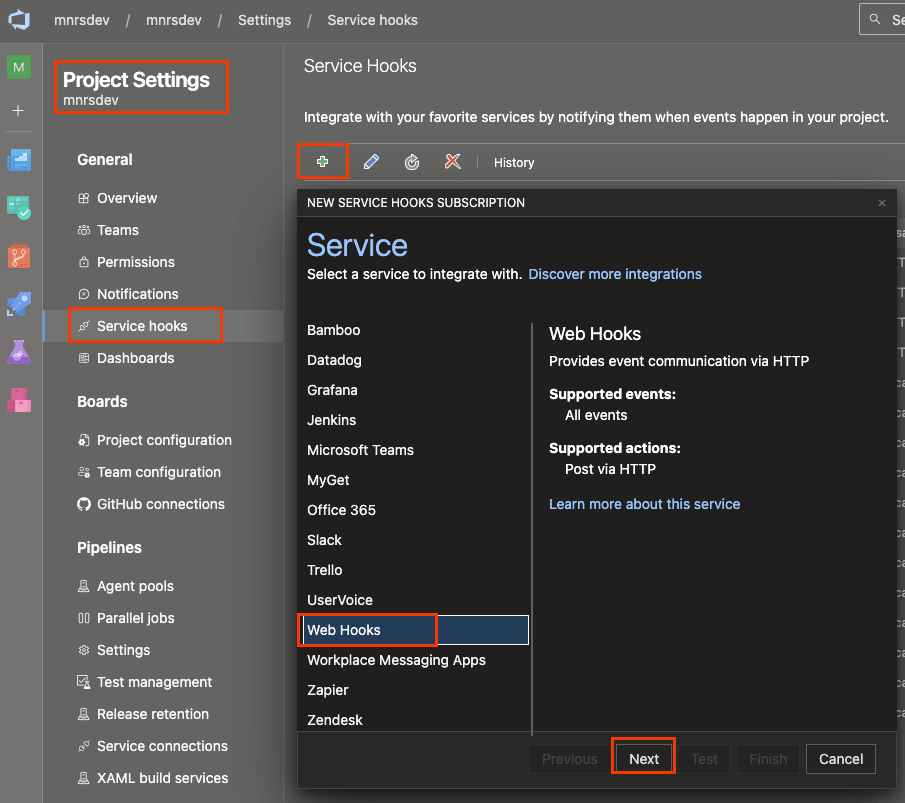Click the mnrsdev organization breadcrumb
The height and width of the screenshot is (803, 905).
click(x=81, y=20)
